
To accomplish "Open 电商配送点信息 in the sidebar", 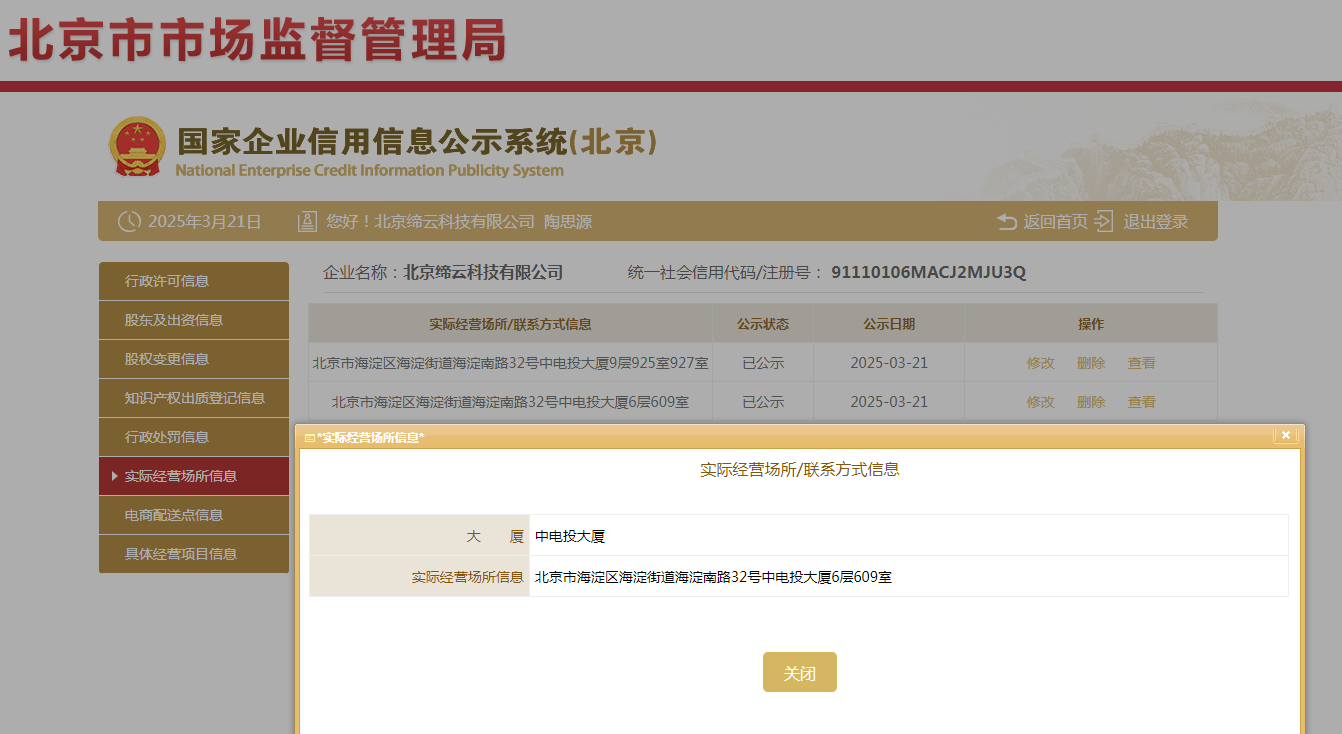I will tap(194, 515).
